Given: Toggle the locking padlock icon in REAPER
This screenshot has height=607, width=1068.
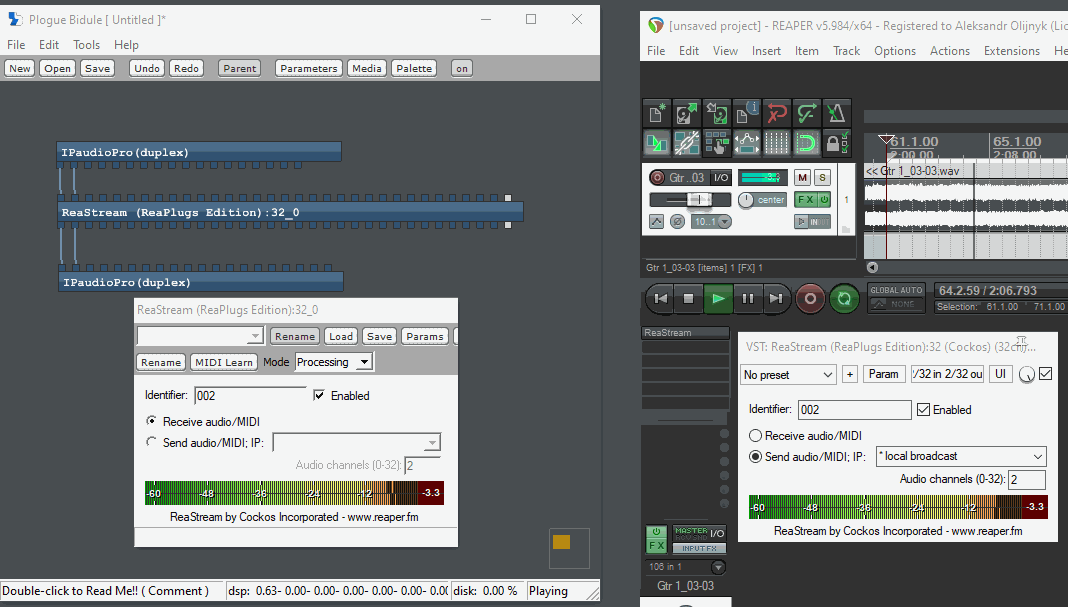Looking at the screenshot, I should click(x=836, y=143).
